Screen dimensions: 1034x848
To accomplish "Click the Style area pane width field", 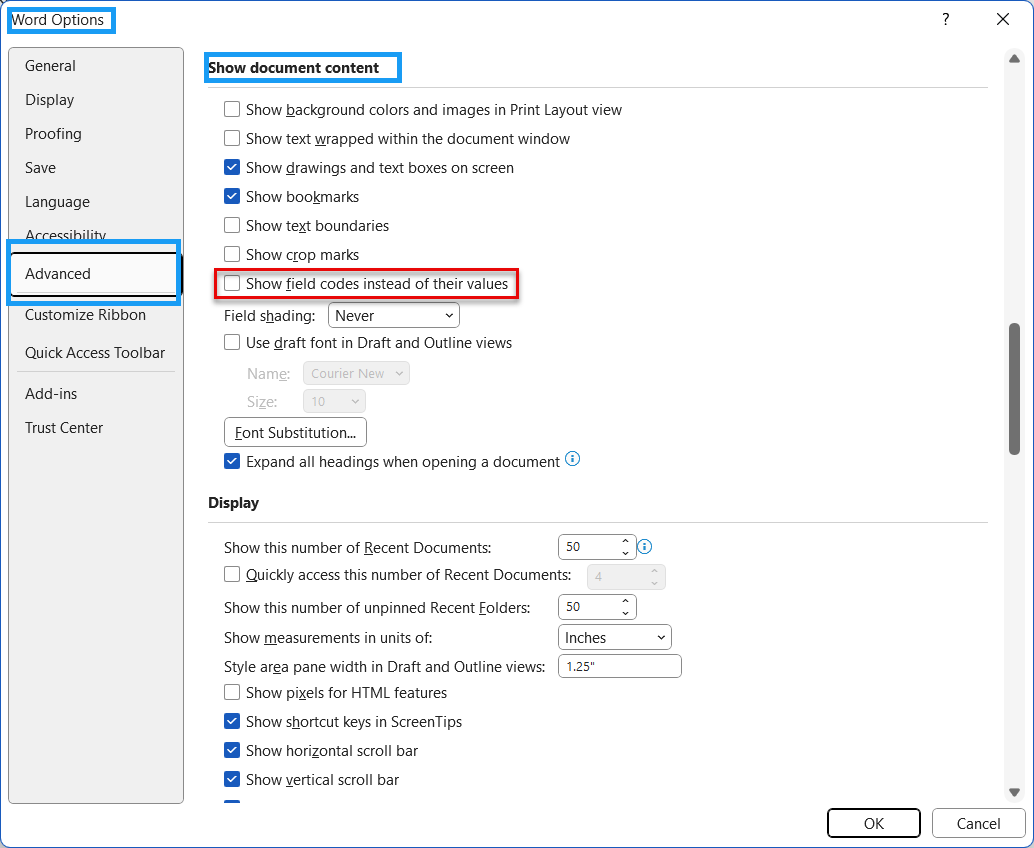I will pyautogui.click(x=620, y=667).
